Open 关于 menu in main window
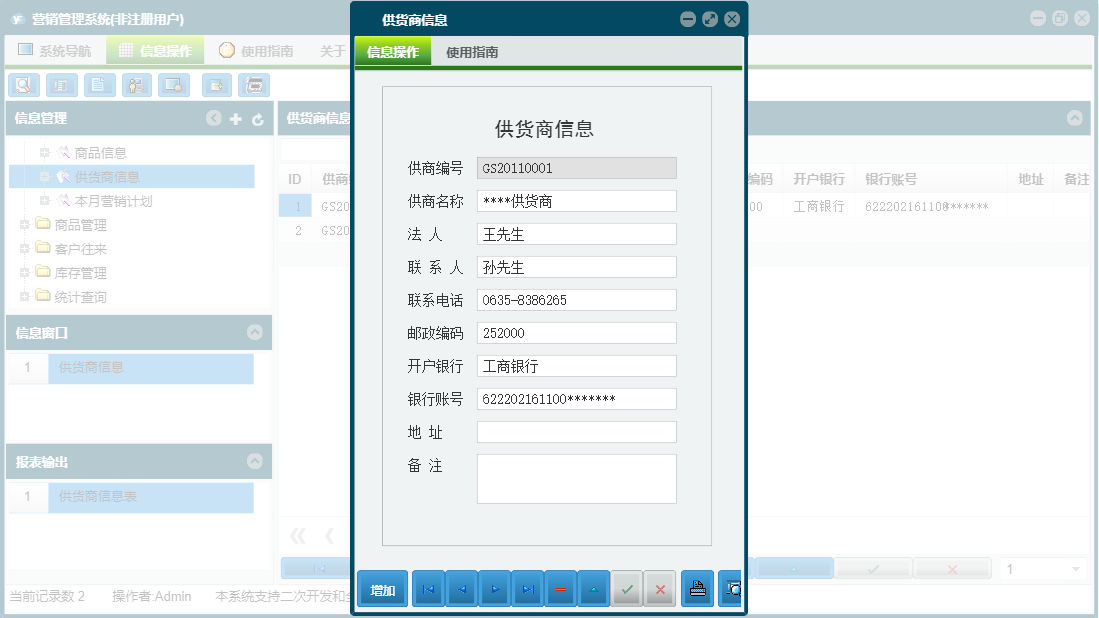This screenshot has width=1099, height=618. tap(333, 50)
